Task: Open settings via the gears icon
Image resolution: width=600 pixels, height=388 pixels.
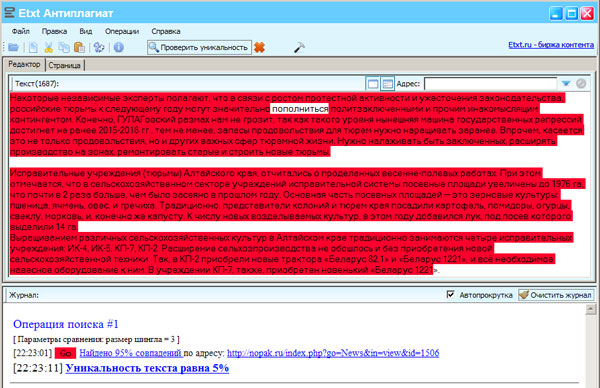Action: (x=99, y=47)
